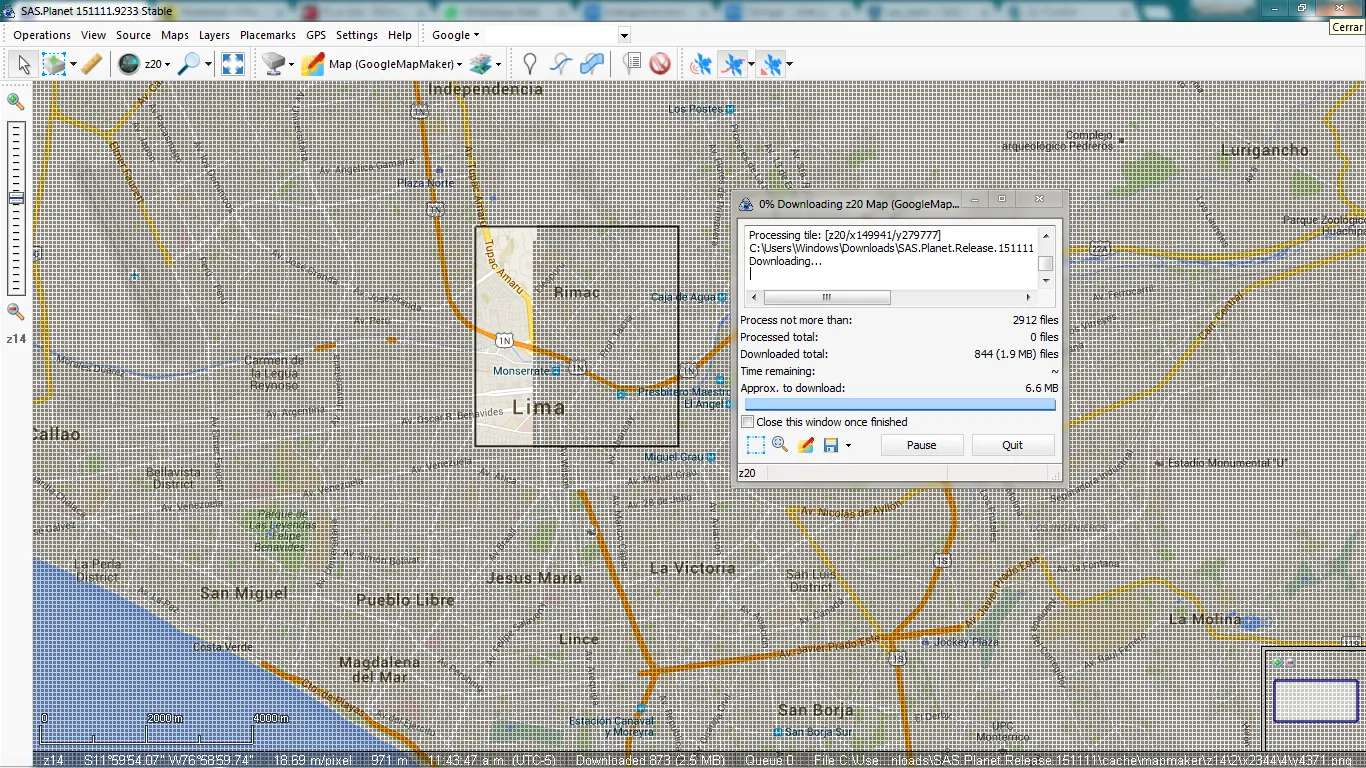Viewport: 1366px width, 768px height.
Task: Open the save session dropdown arrow
Action: coord(848,445)
